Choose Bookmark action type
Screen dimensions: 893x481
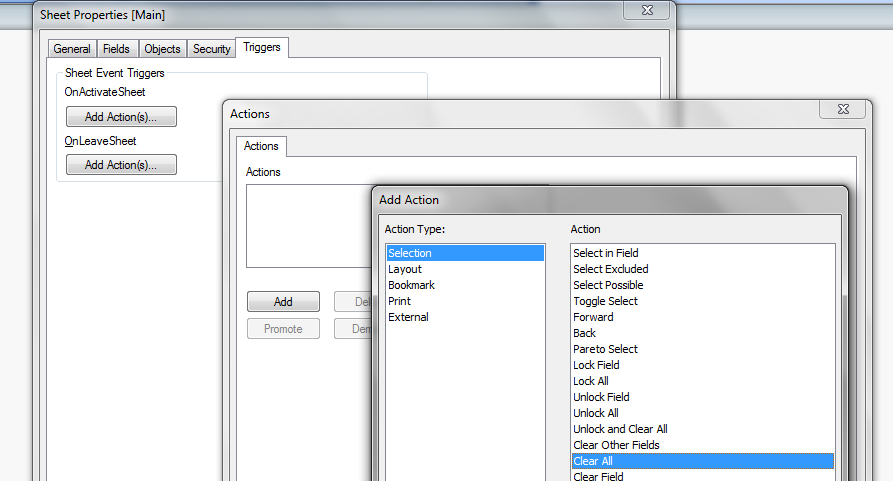(x=465, y=285)
